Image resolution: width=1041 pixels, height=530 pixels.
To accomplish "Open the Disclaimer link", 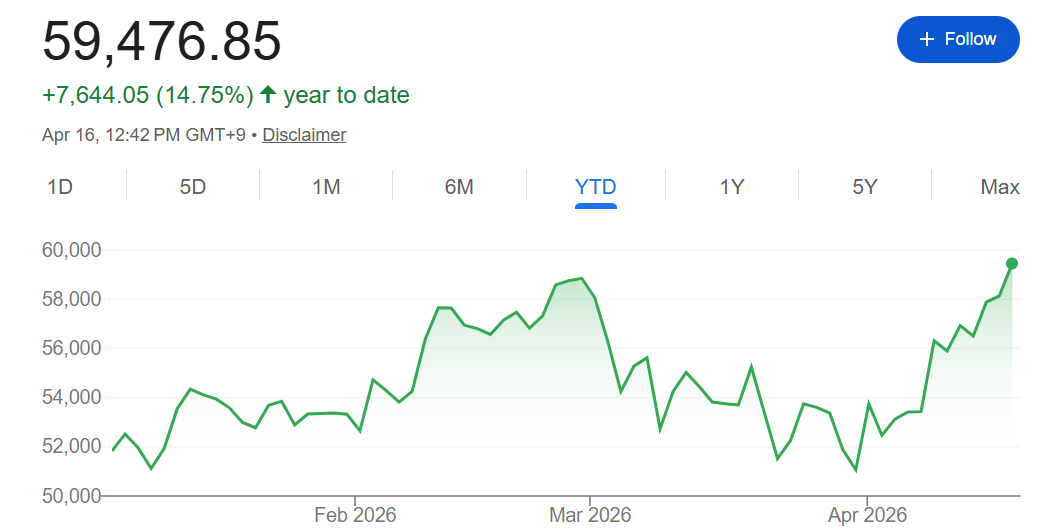I will 304,134.
